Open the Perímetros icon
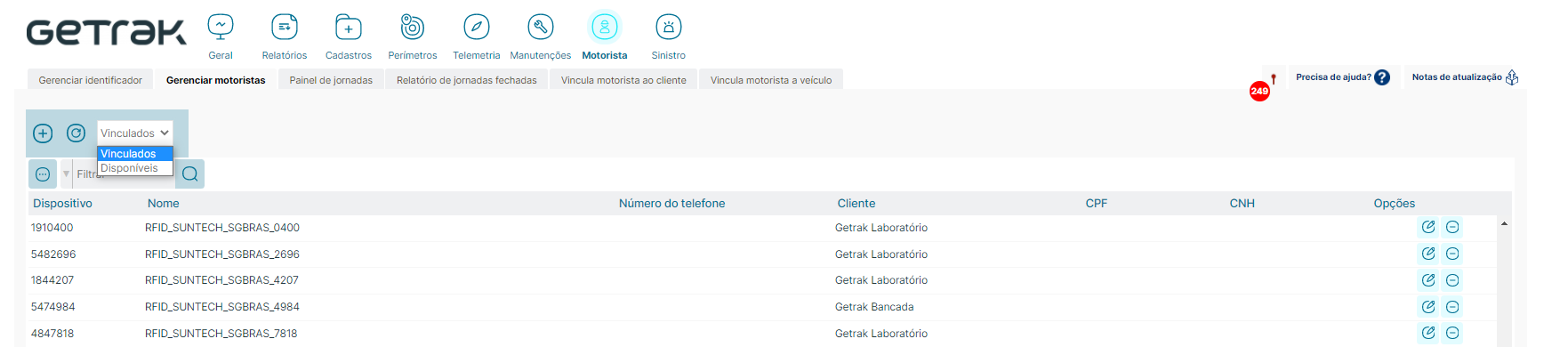 click(413, 28)
